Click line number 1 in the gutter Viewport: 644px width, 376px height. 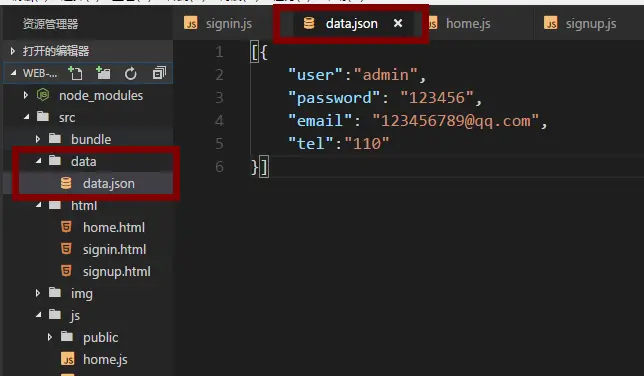click(x=219, y=52)
